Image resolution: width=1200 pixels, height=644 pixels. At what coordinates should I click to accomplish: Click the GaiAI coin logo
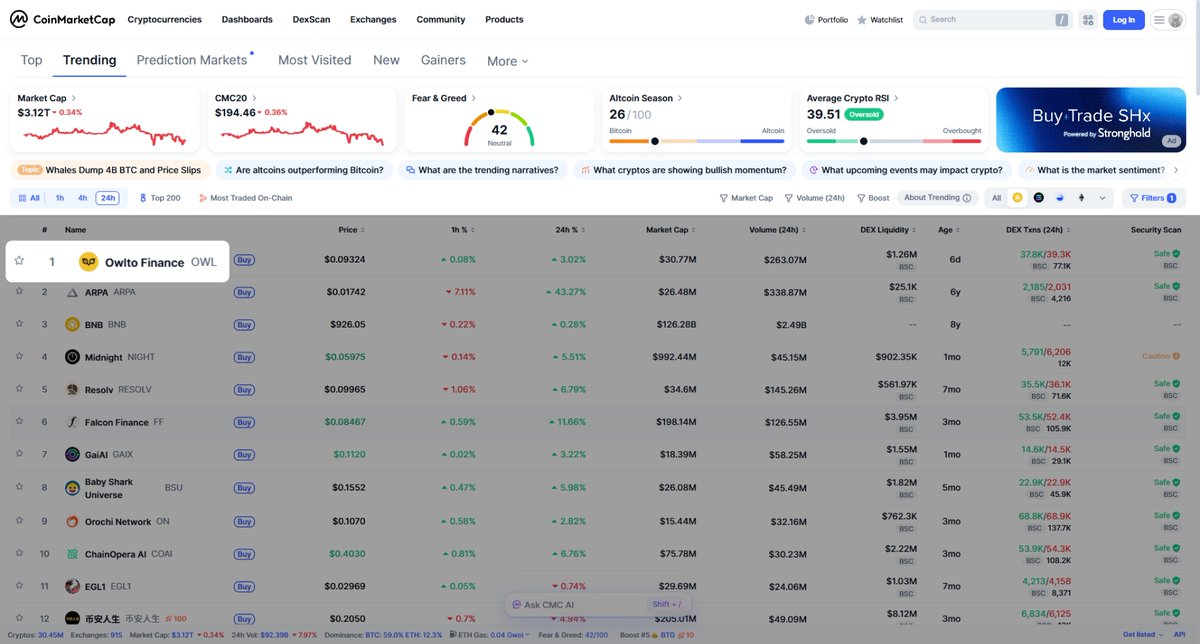[x=72, y=454]
